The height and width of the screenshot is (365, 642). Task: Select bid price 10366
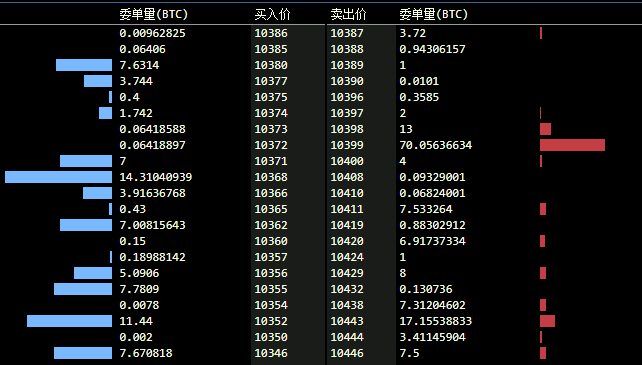pyautogui.click(x=271, y=193)
